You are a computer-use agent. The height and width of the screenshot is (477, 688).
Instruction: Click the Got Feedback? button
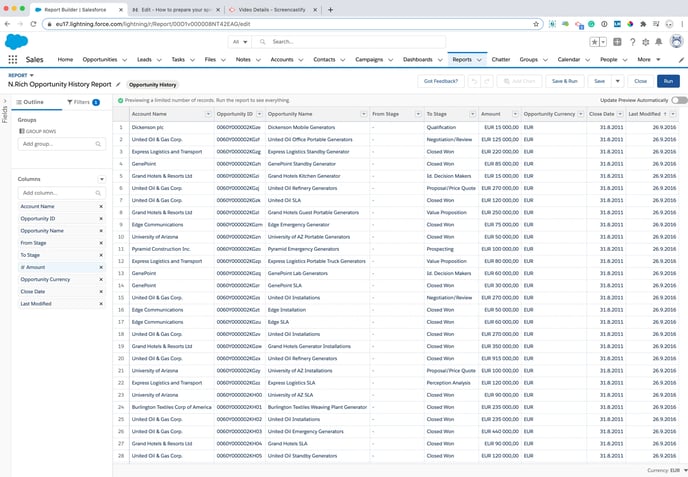pos(441,81)
